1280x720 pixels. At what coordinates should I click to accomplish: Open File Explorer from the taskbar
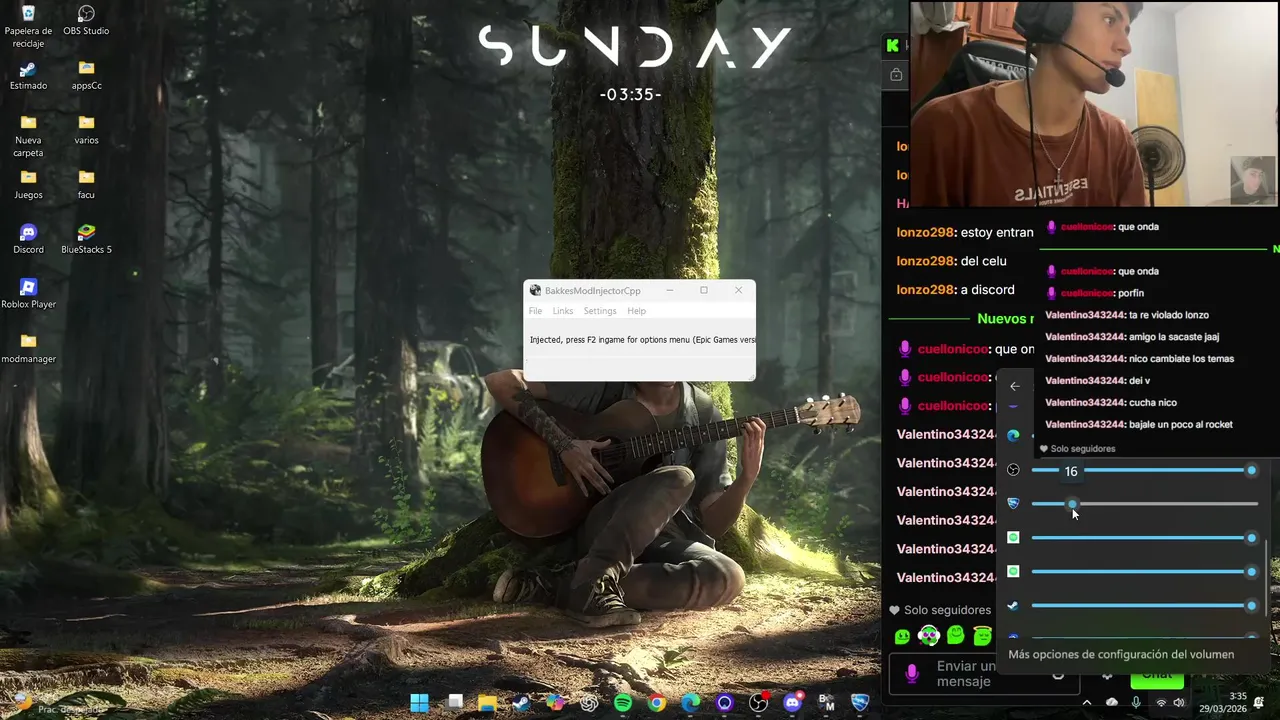click(487, 703)
